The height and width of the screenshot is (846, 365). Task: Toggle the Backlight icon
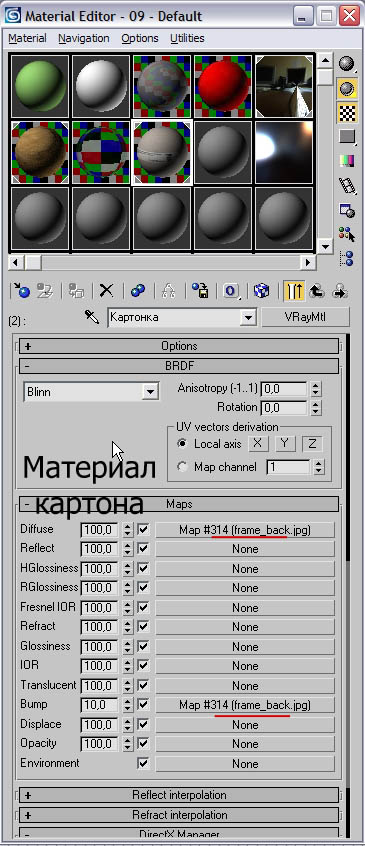347,88
